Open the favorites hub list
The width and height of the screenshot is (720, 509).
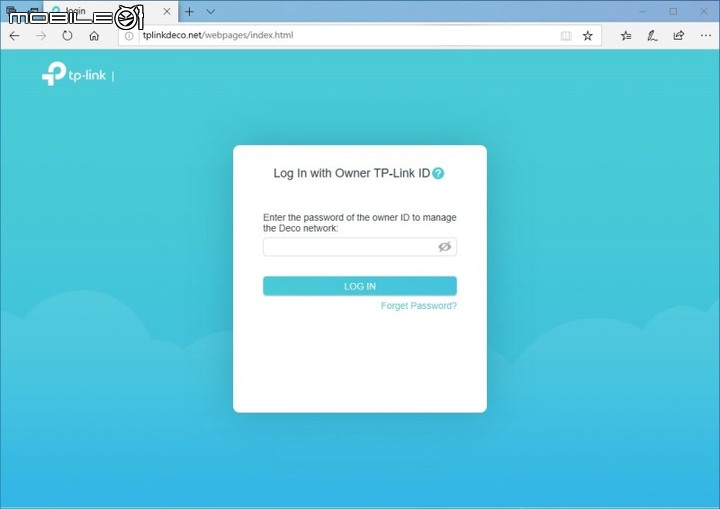[626, 35]
